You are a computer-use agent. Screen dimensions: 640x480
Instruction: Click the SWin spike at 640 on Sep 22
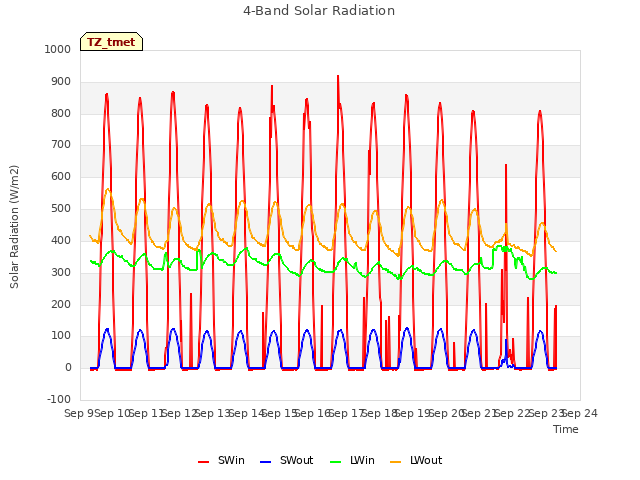[506, 165]
